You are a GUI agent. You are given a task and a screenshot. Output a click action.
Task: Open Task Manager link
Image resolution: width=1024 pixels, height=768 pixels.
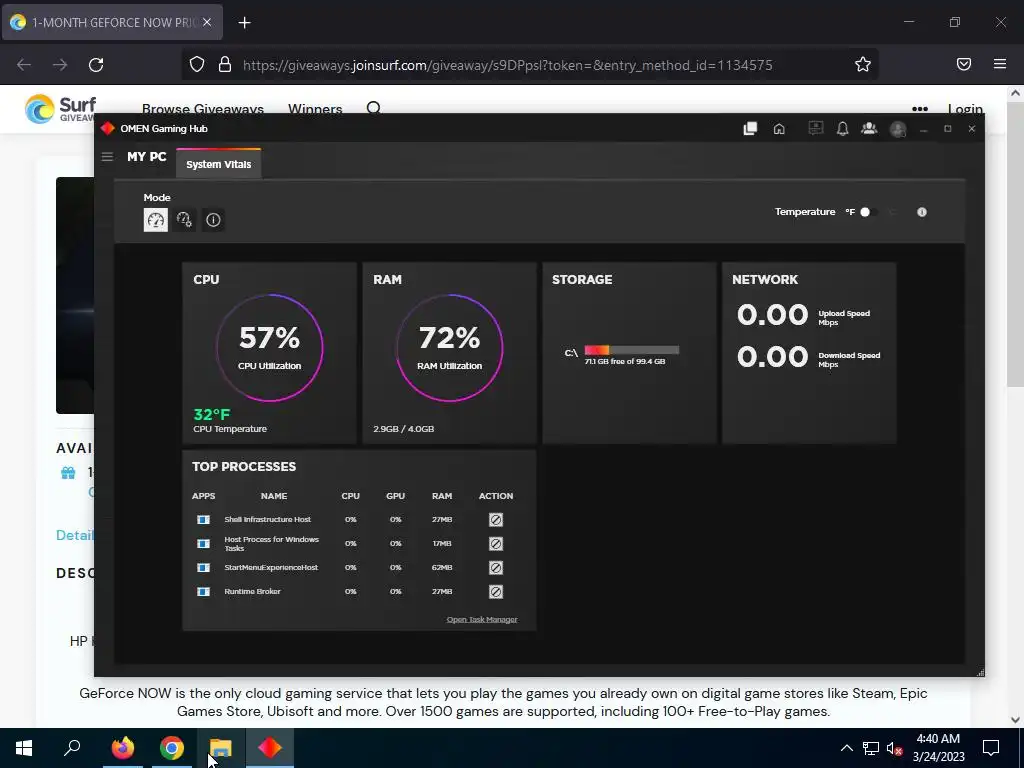click(482, 619)
